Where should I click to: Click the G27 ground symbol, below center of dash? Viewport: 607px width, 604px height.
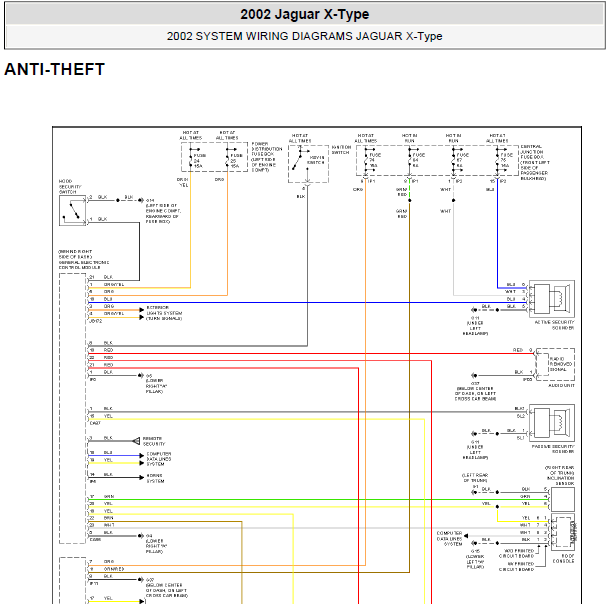pyautogui.click(x=141, y=580)
